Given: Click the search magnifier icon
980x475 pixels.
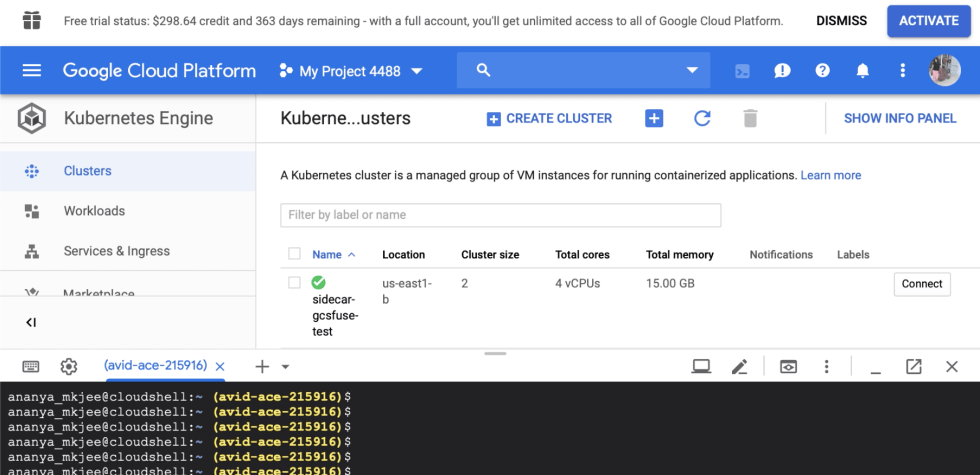Looking at the screenshot, I should point(483,70).
